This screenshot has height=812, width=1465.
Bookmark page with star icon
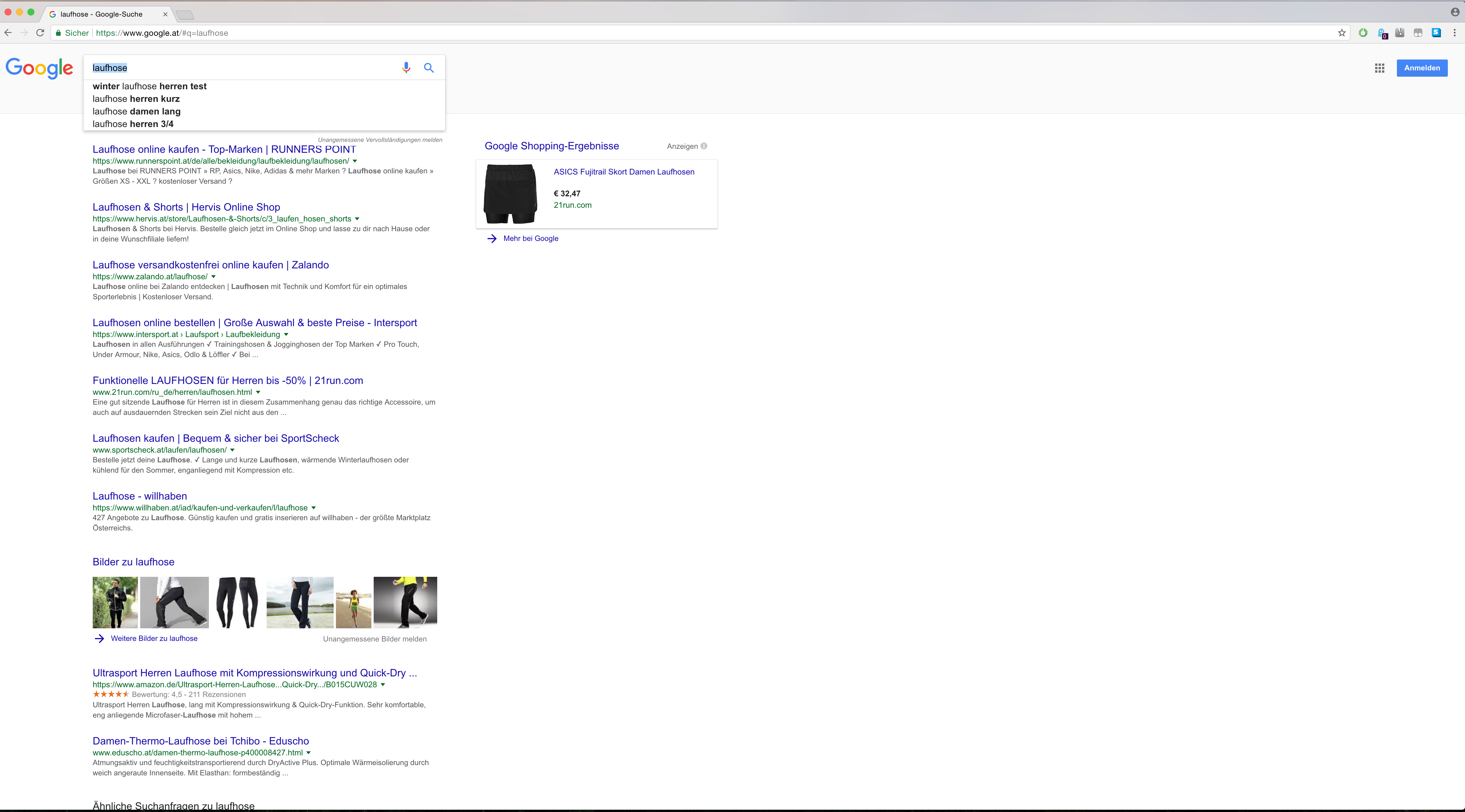1342,33
